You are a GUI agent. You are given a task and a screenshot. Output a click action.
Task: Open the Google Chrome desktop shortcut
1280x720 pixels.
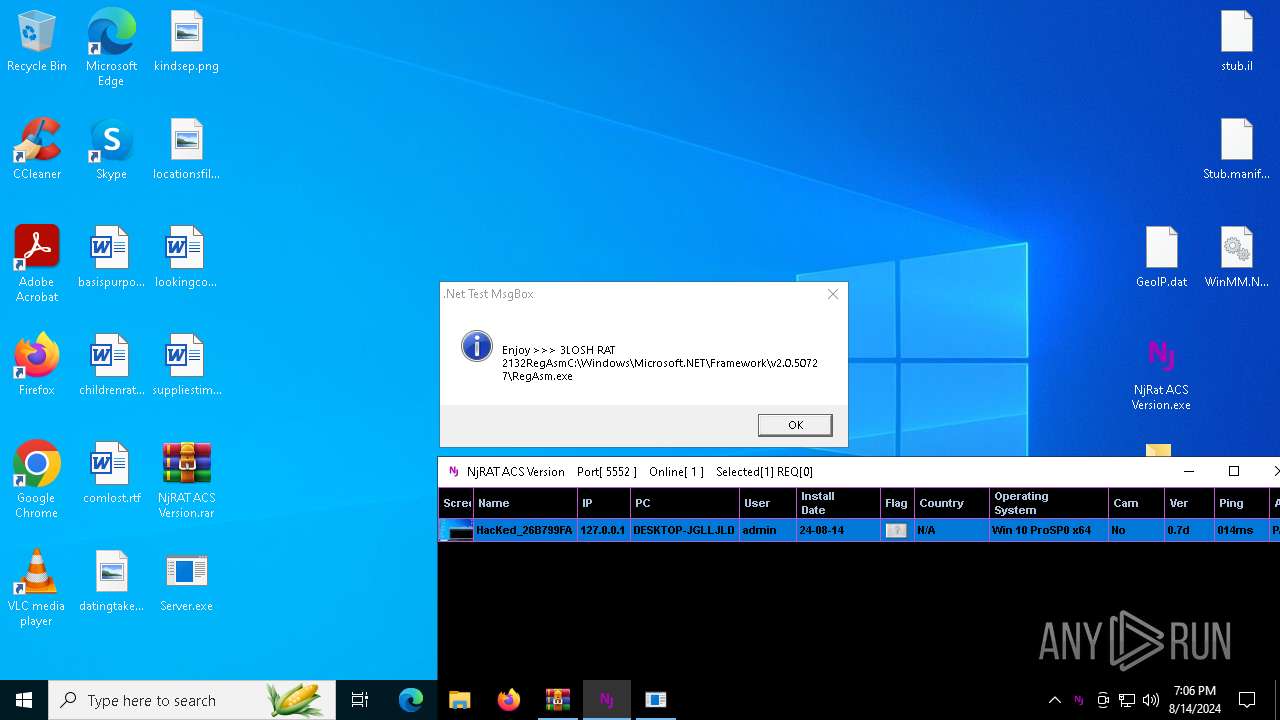click(37, 480)
